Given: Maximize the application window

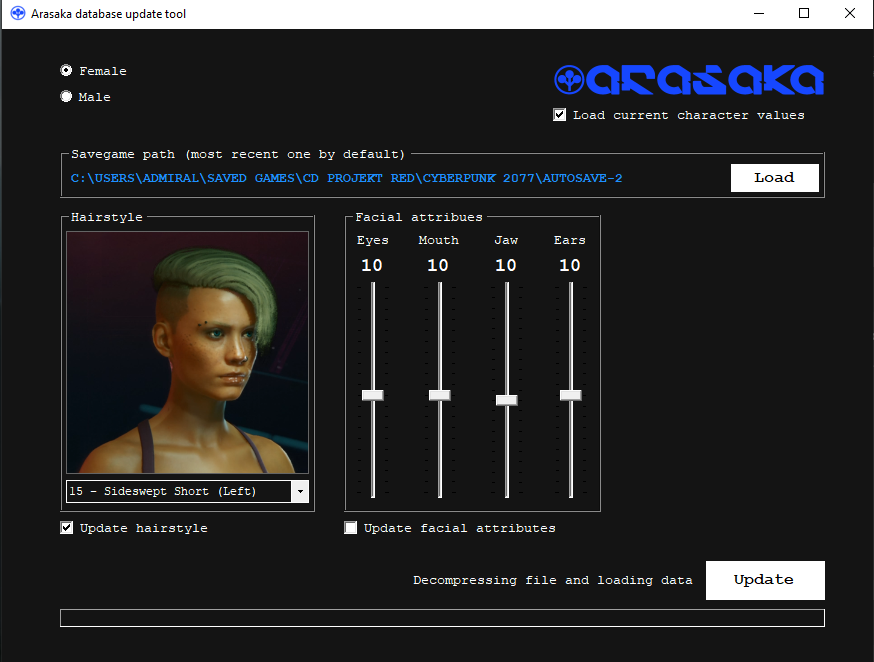Looking at the screenshot, I should coord(804,13).
